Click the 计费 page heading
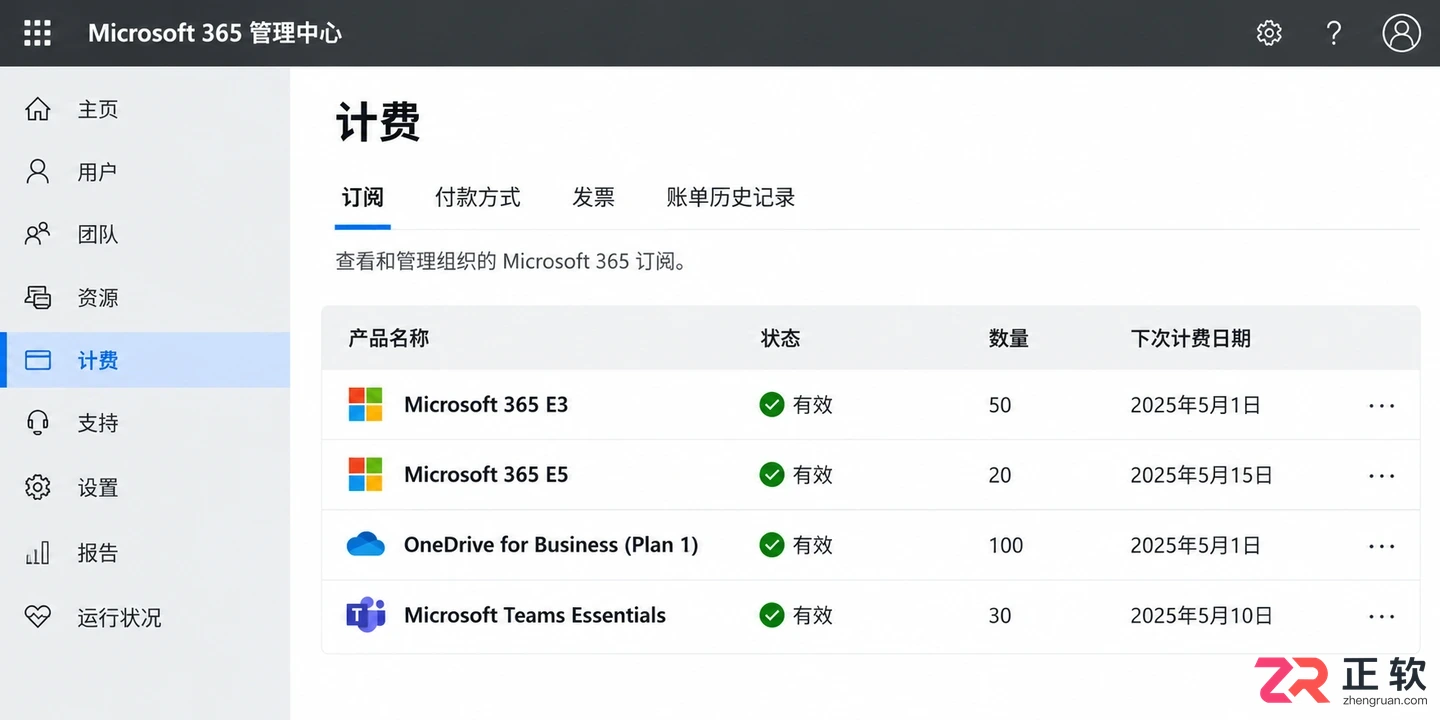Image resolution: width=1440 pixels, height=720 pixels. coord(378,122)
